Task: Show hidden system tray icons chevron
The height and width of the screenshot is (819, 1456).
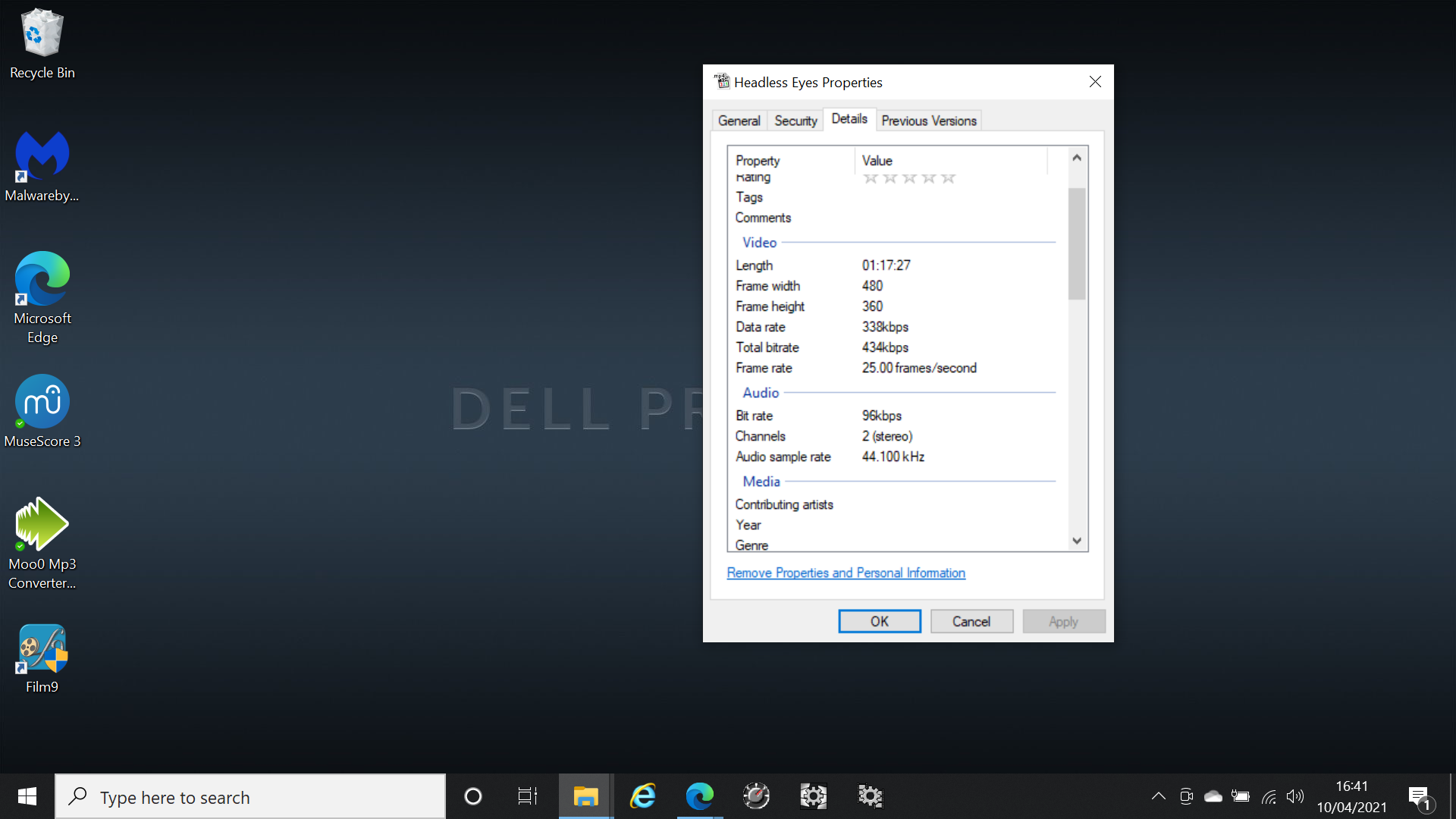Action: click(1158, 796)
